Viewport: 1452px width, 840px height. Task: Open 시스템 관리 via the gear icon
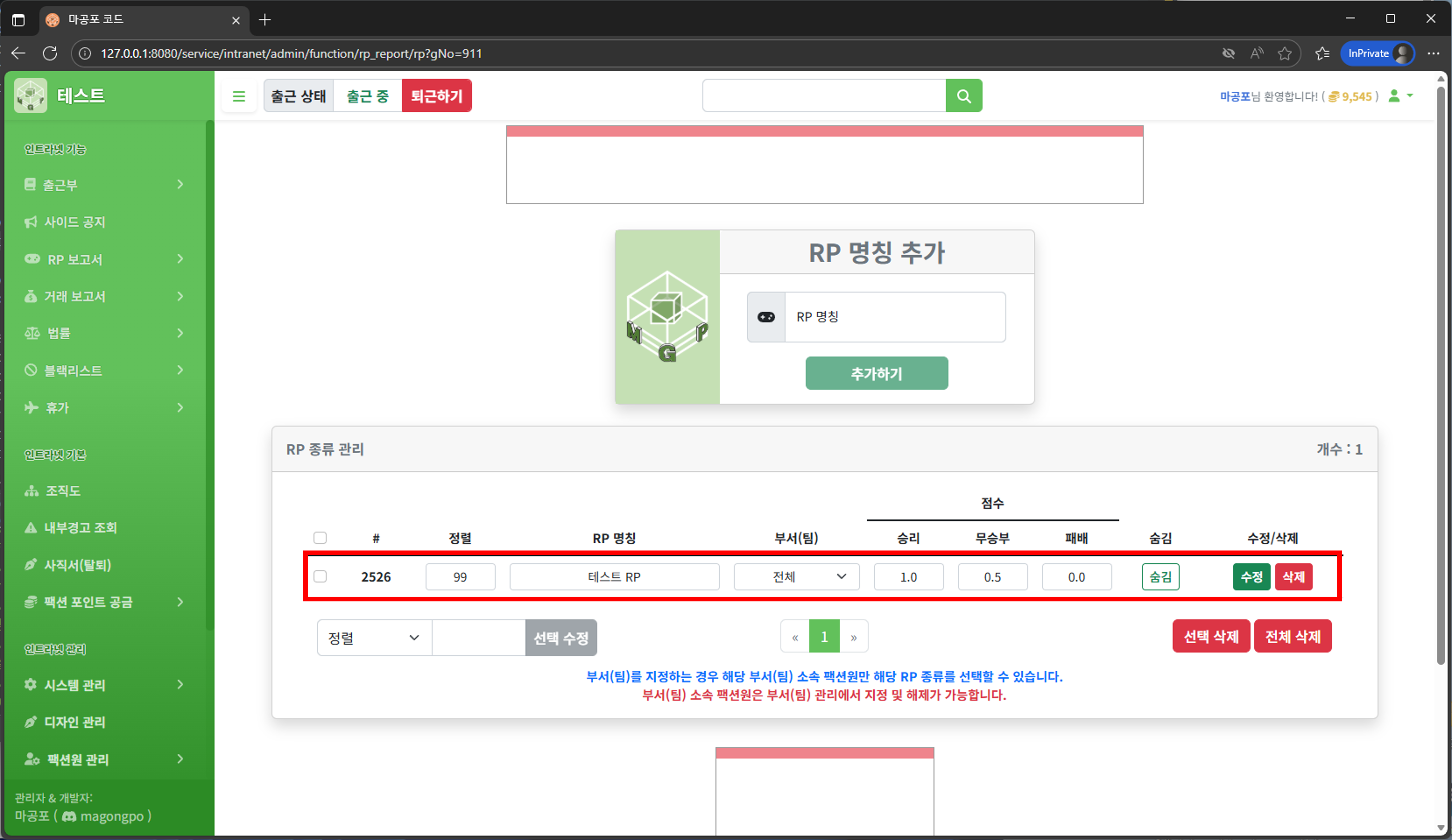click(31, 685)
